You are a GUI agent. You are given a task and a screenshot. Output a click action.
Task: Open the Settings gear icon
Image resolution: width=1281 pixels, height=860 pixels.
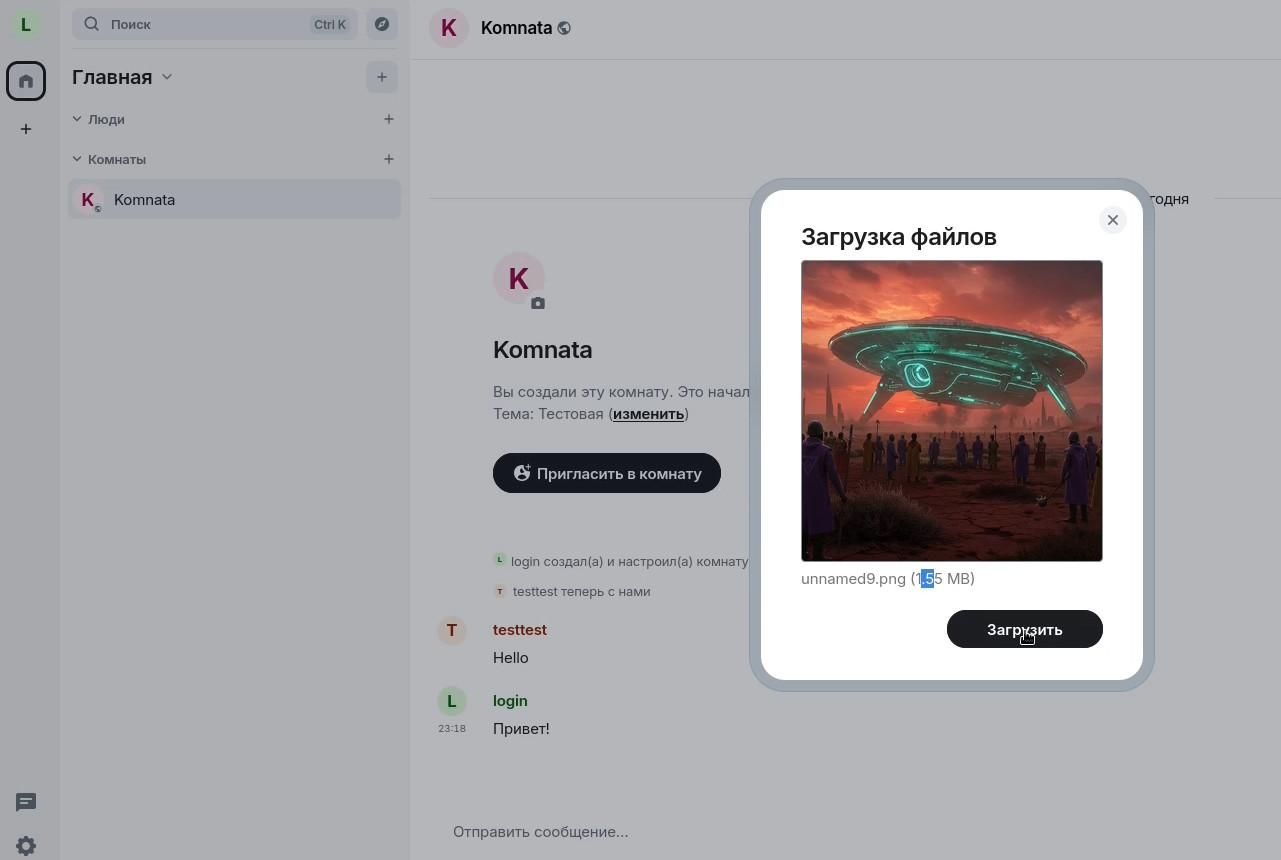pos(26,845)
